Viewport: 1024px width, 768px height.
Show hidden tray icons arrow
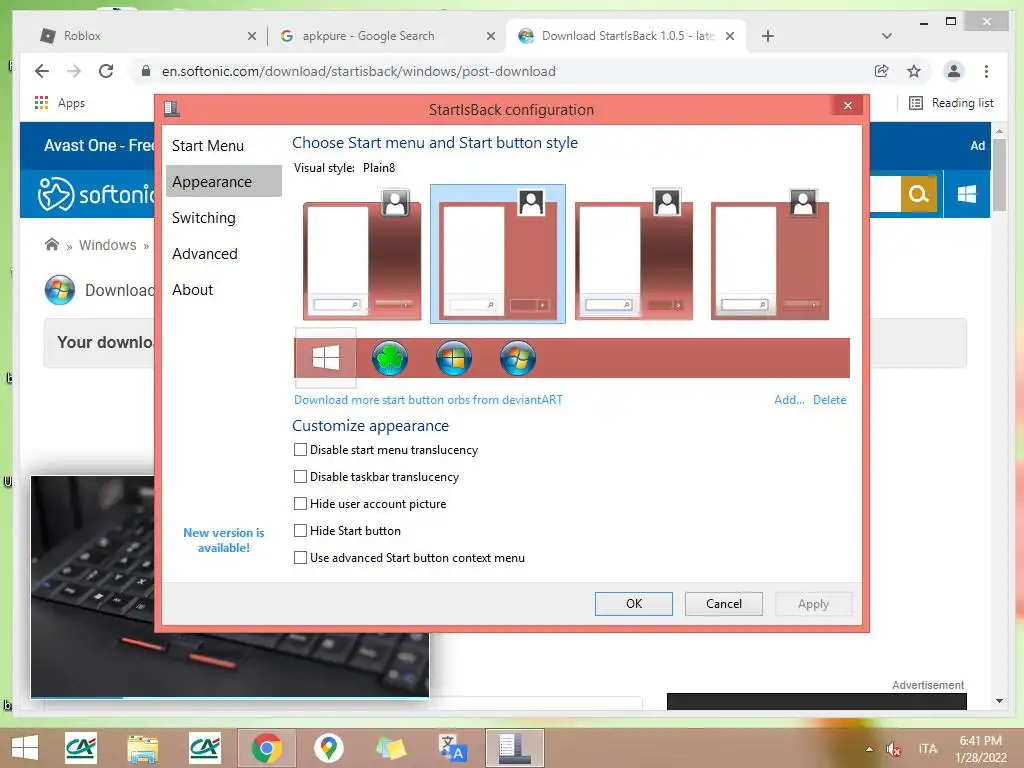(869, 749)
